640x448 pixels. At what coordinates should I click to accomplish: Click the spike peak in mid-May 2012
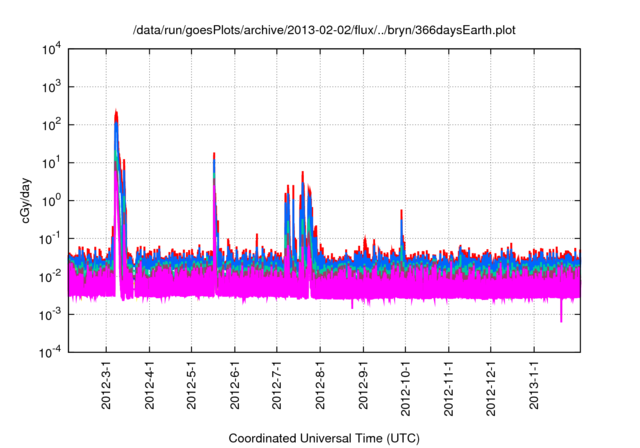click(214, 154)
